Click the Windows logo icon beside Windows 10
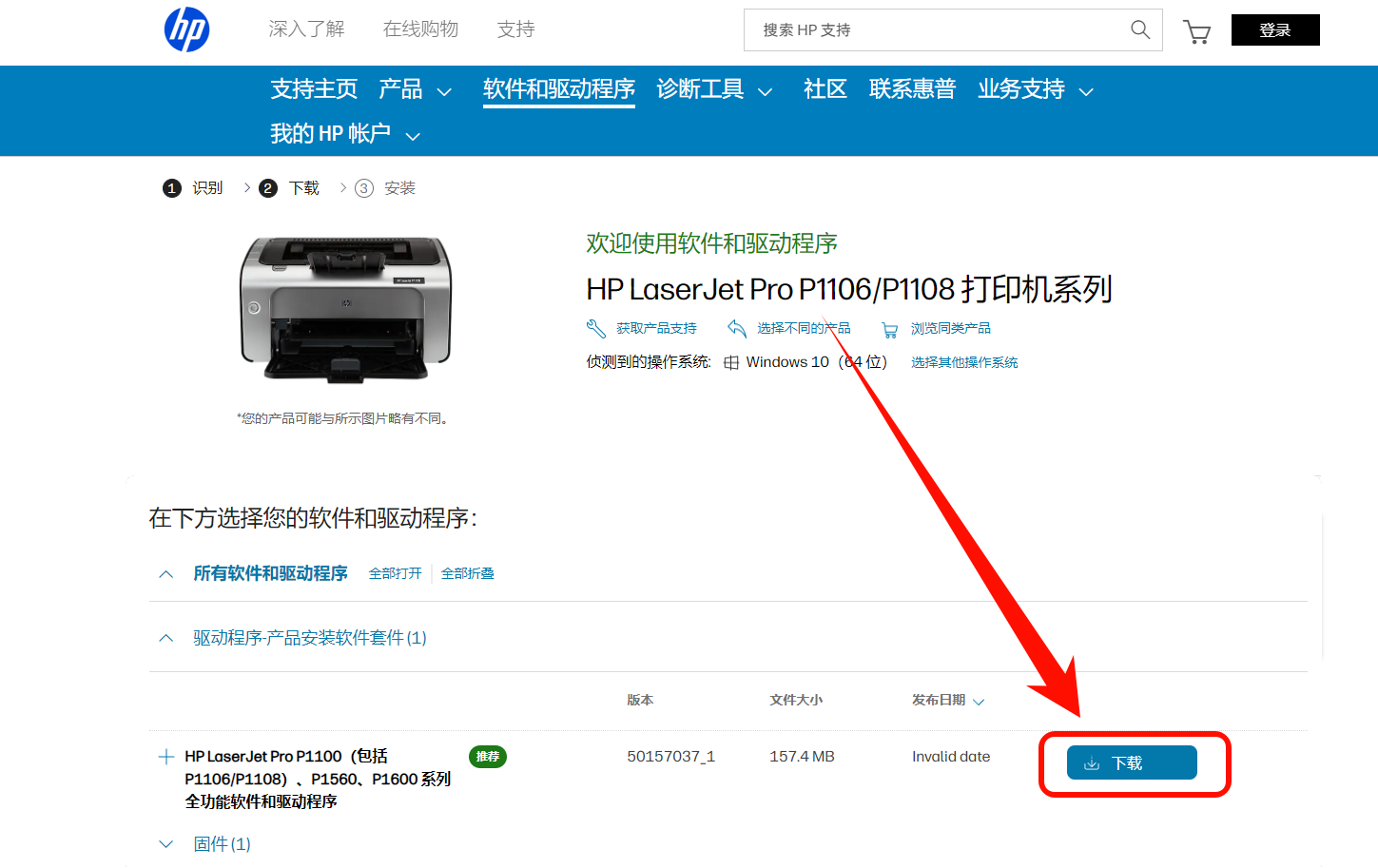This screenshot has width=1378, height=868. click(731, 362)
